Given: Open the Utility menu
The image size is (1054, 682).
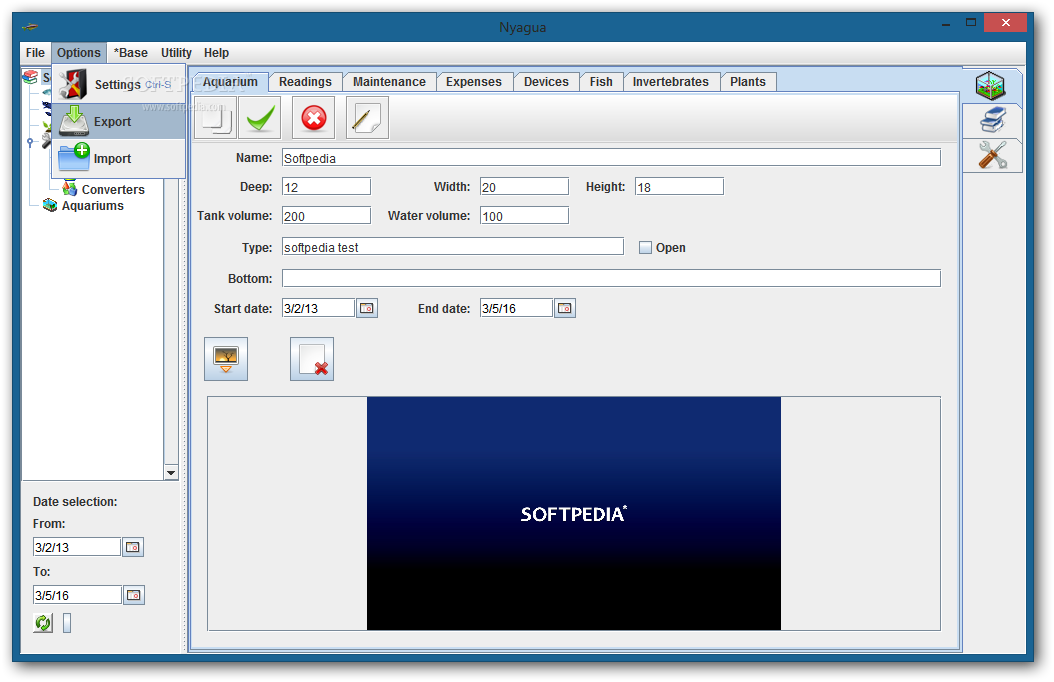Looking at the screenshot, I should (176, 52).
